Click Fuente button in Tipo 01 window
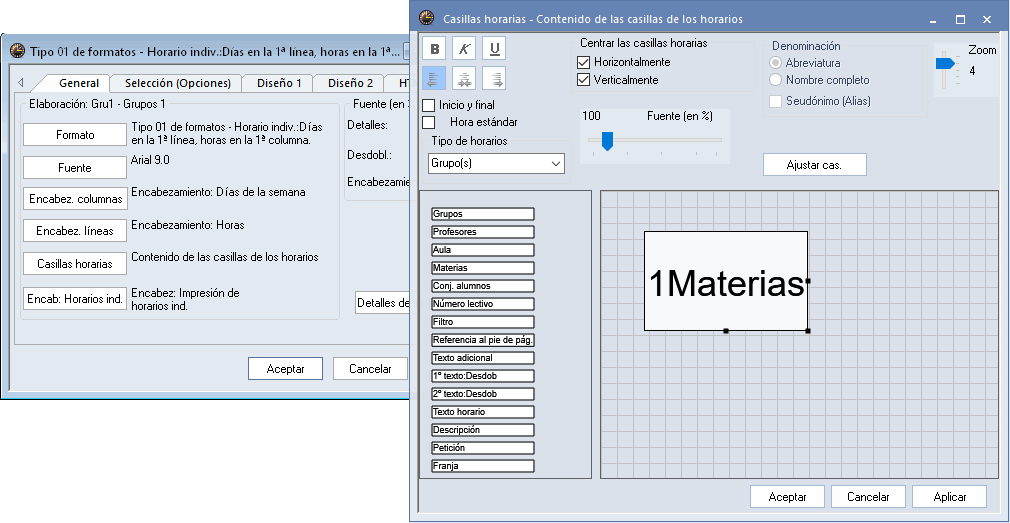1010x523 pixels. 75,167
